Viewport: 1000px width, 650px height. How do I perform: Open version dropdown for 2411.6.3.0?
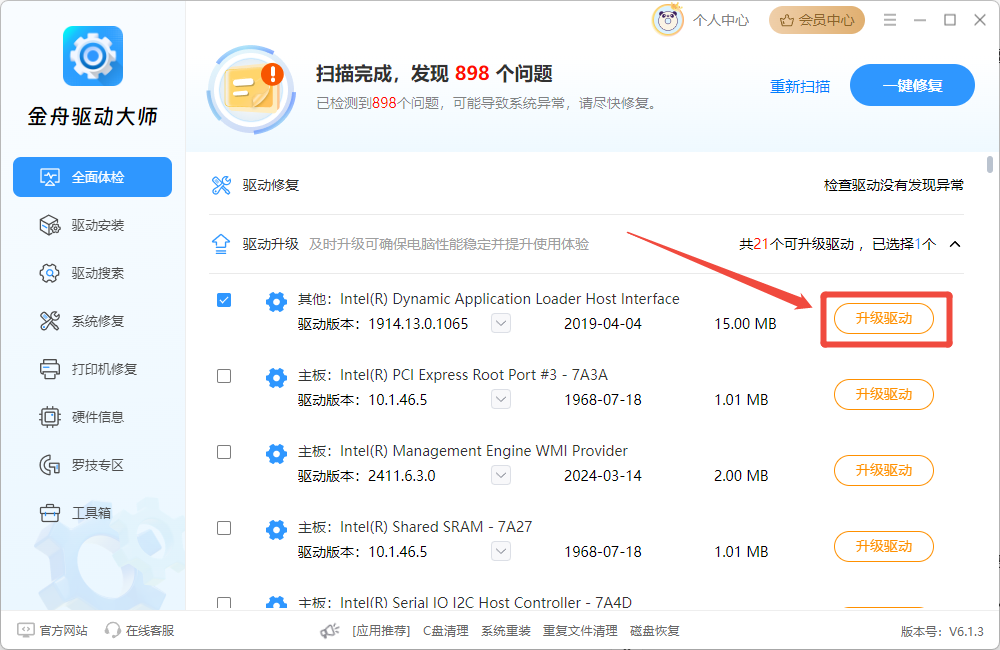(501, 475)
